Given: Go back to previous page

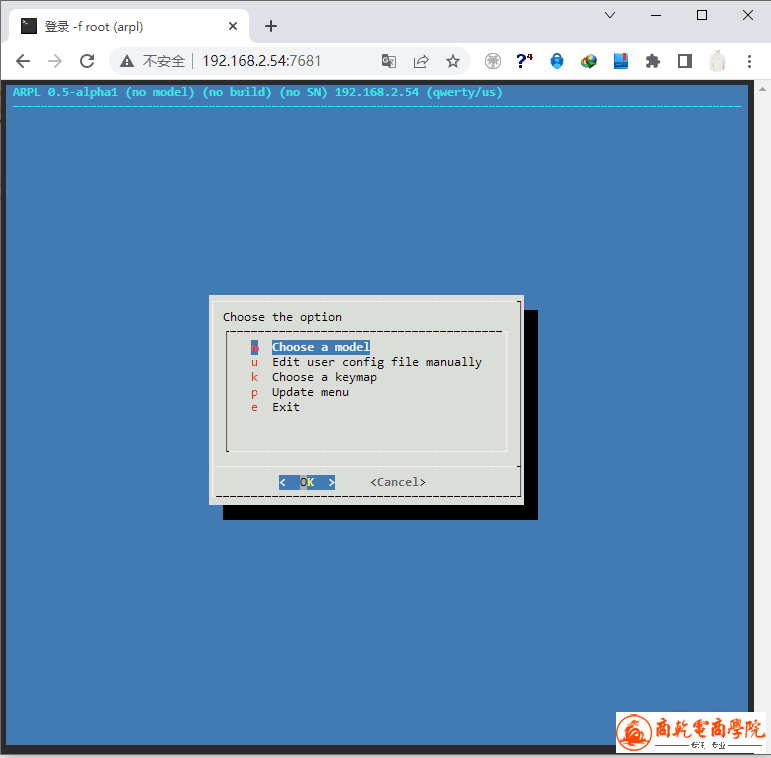Looking at the screenshot, I should click(23, 61).
